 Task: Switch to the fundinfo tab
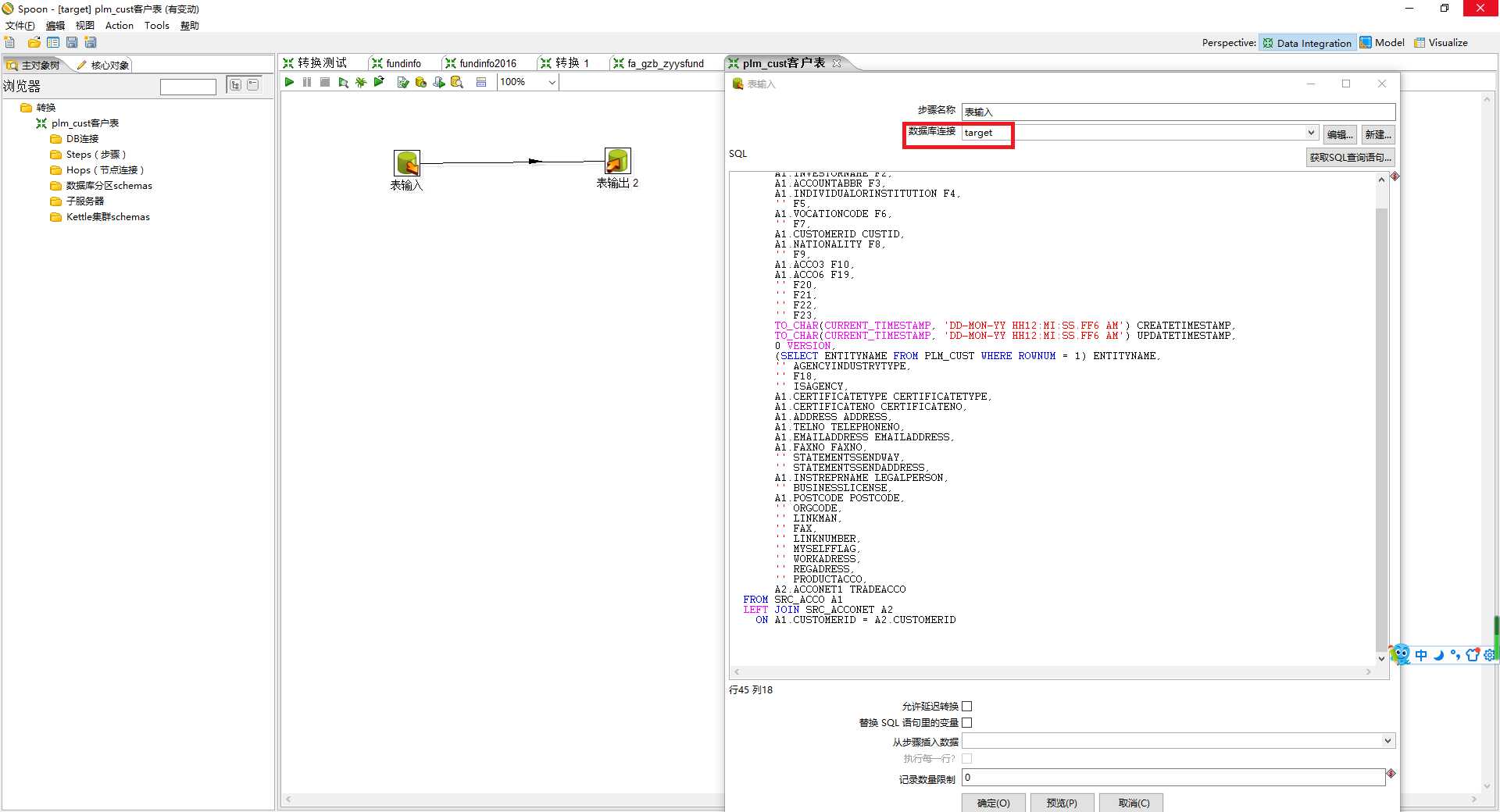pos(403,63)
